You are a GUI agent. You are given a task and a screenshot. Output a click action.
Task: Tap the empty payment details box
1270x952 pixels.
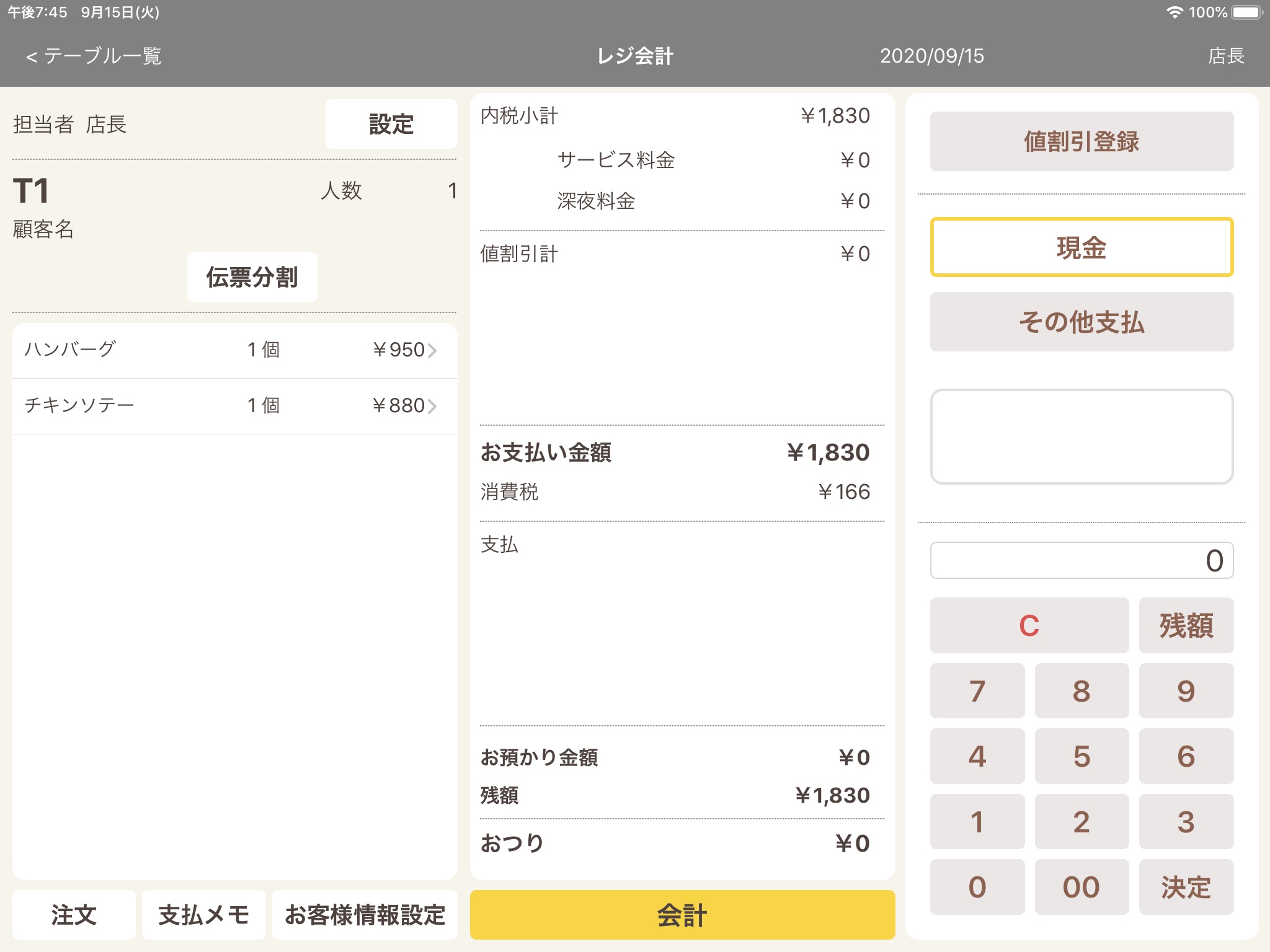point(1081,436)
